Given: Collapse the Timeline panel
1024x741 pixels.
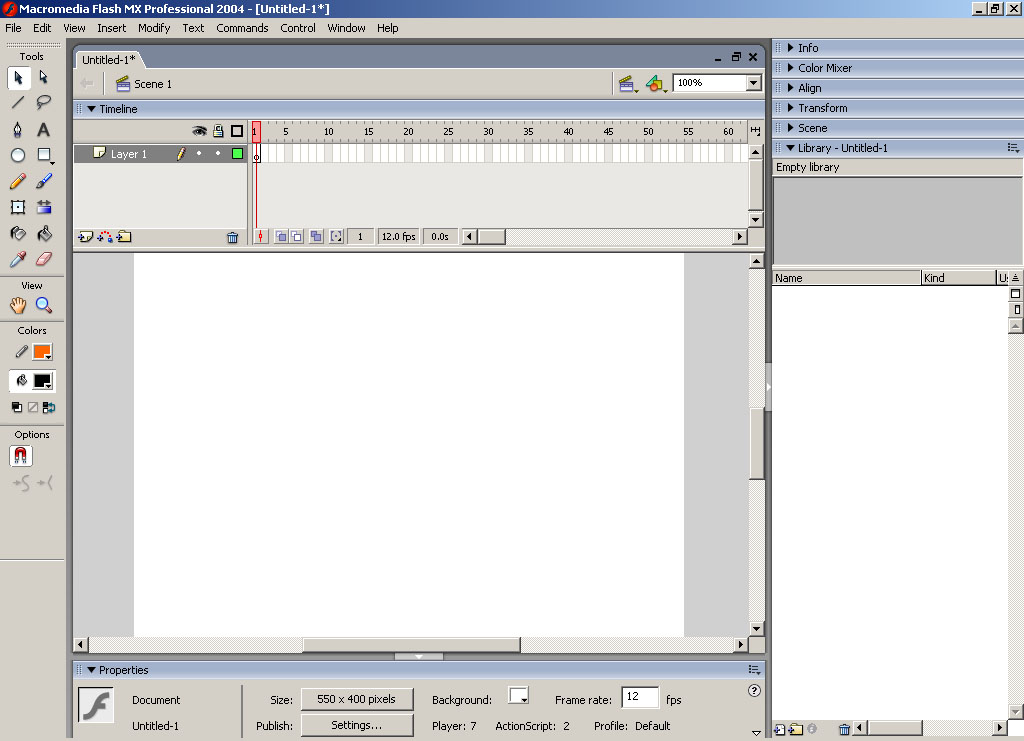Looking at the screenshot, I should click(x=91, y=109).
